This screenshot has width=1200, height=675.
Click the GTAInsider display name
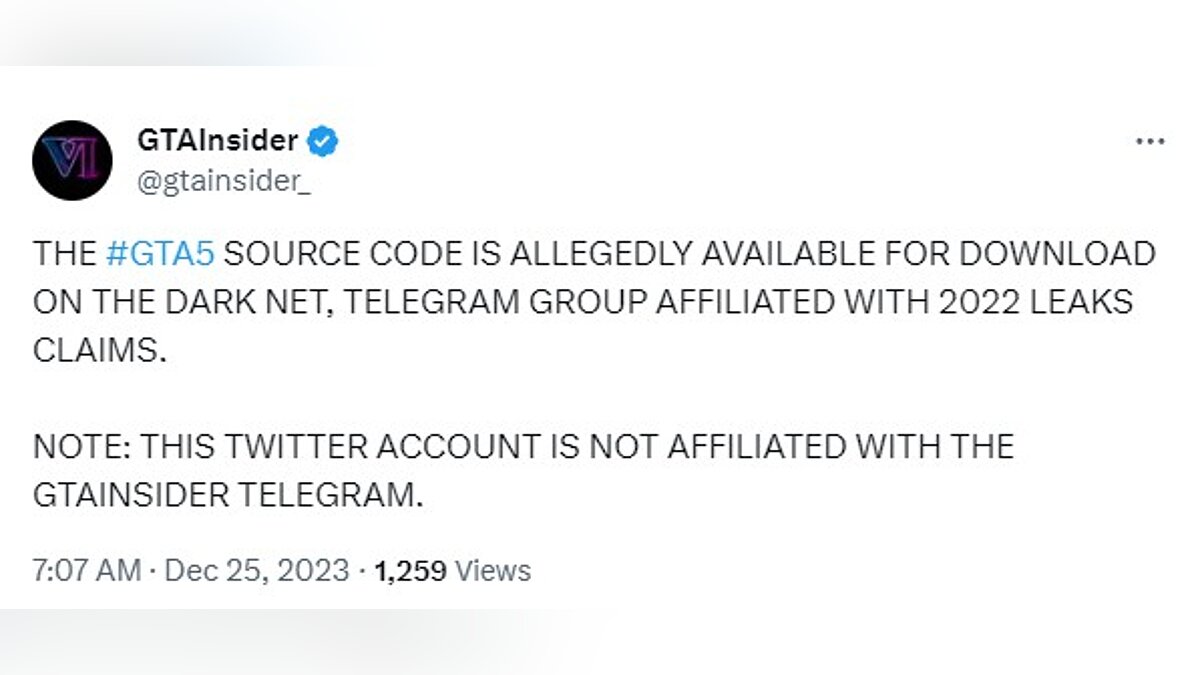pos(217,141)
